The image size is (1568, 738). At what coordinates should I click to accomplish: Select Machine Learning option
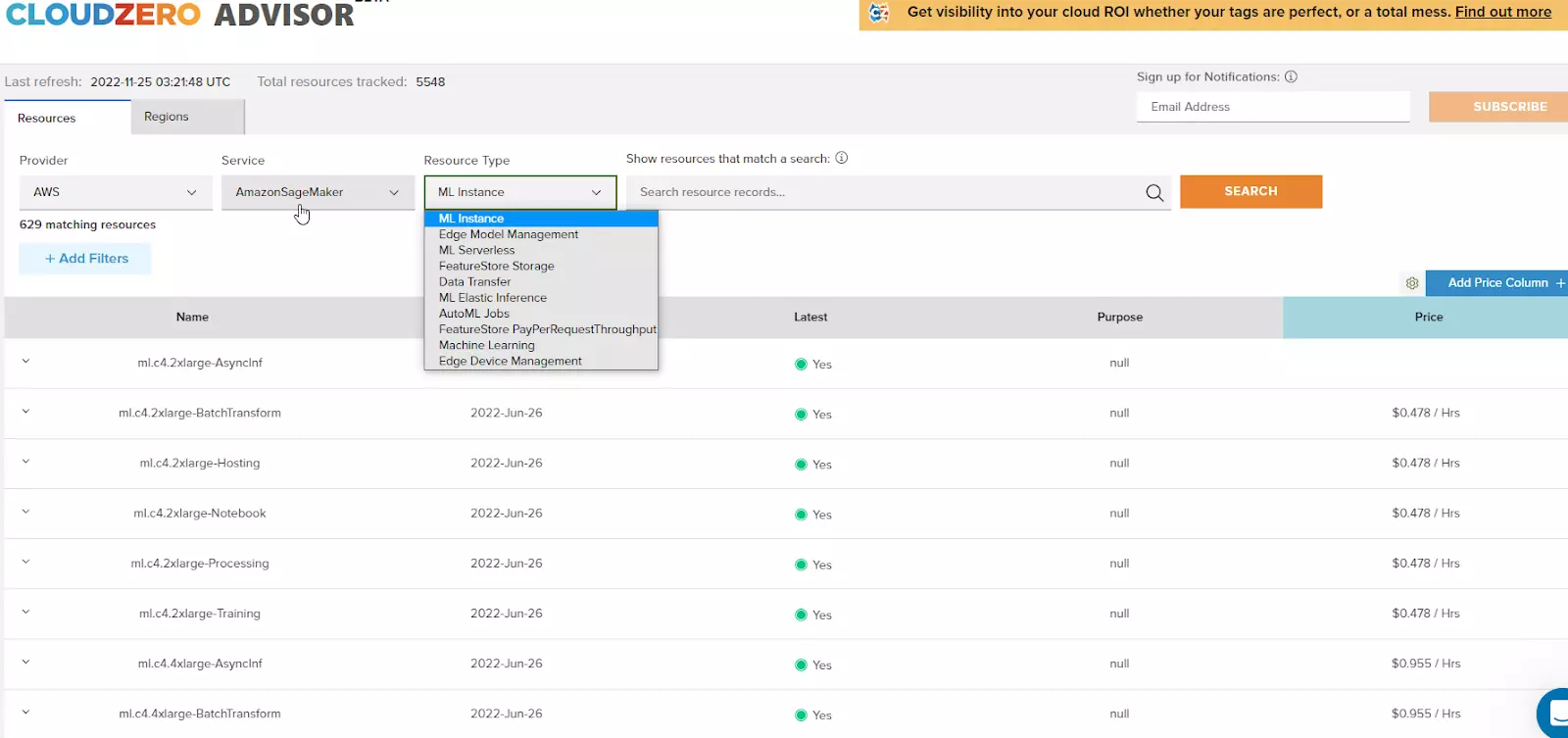pos(541,345)
